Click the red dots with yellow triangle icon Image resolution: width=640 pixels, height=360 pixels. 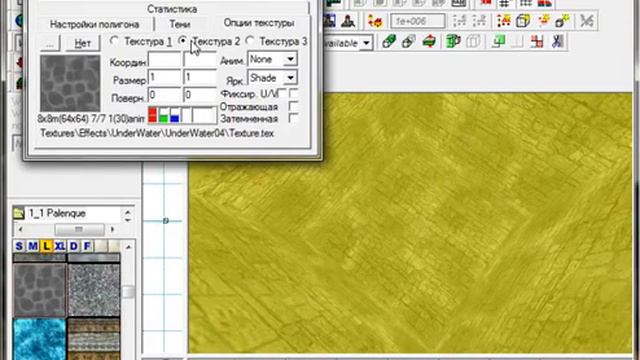[504, 21]
